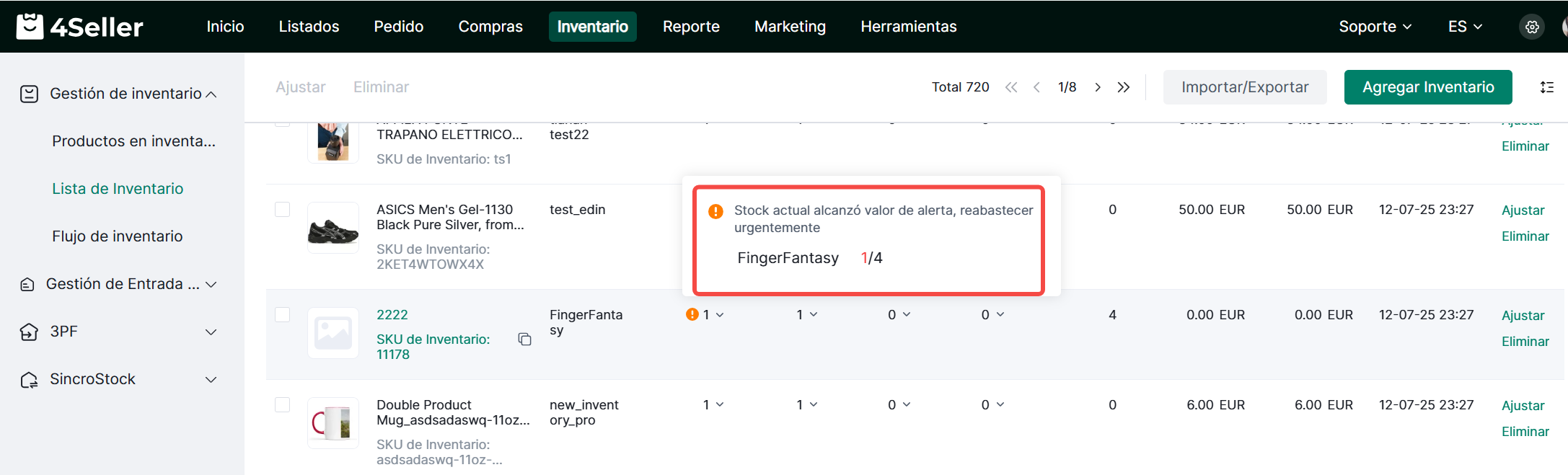This screenshot has height=475, width=1568.
Task: Open the Soporte dropdown
Action: [x=1374, y=27]
